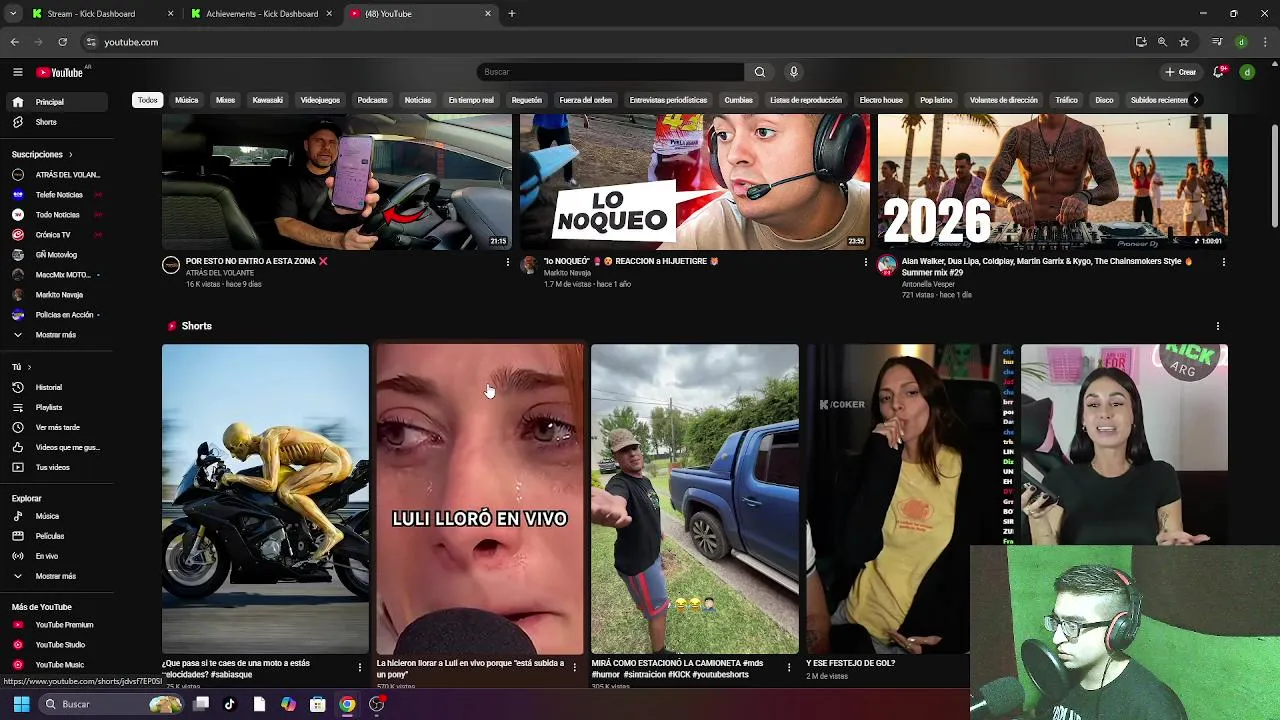The width and height of the screenshot is (1280, 720).
Task: Open options for POR ESTO NO ENTRO video
Action: pos(508,262)
